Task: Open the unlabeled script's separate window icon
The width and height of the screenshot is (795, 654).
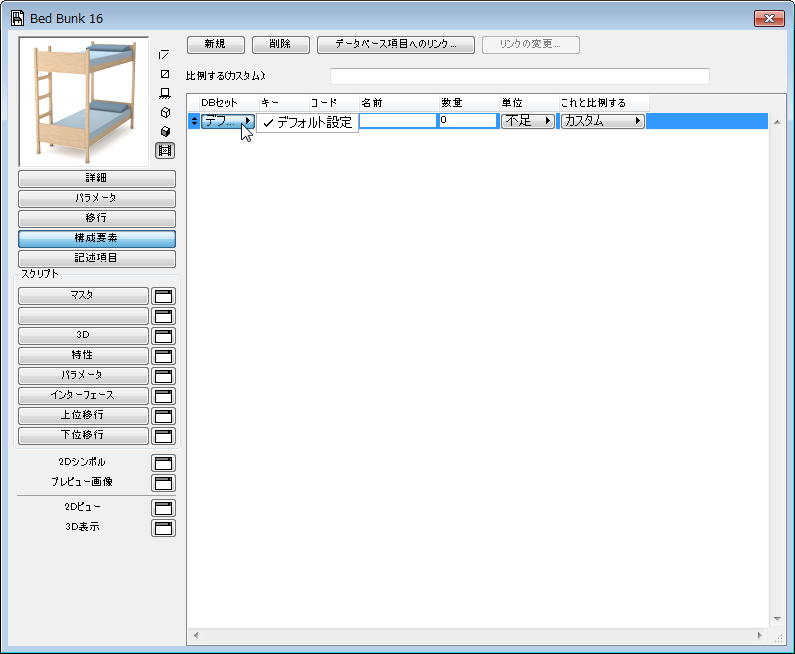Action: [x=163, y=316]
